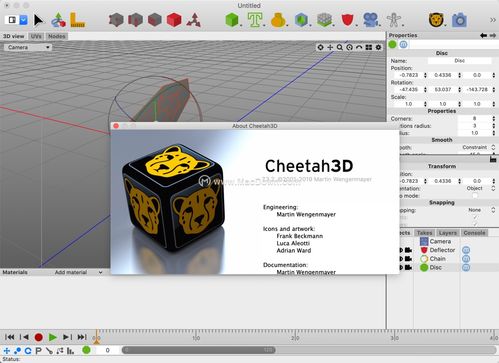Screen dimensions: 499x363
Task: Click the viewport pan cross icon
Action: (x=330, y=47)
